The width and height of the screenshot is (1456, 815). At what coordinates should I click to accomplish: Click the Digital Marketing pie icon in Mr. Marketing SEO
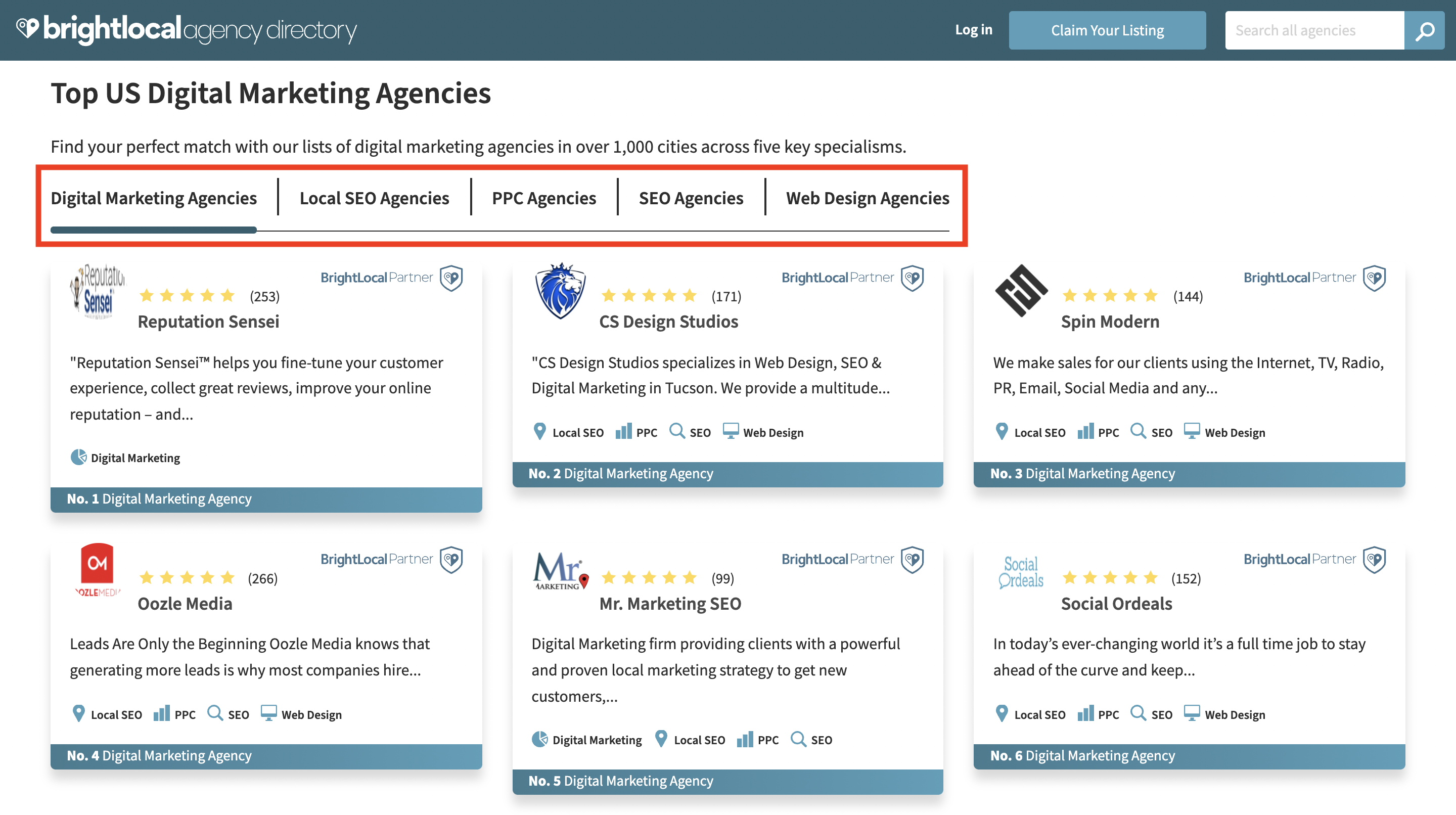[x=540, y=739]
